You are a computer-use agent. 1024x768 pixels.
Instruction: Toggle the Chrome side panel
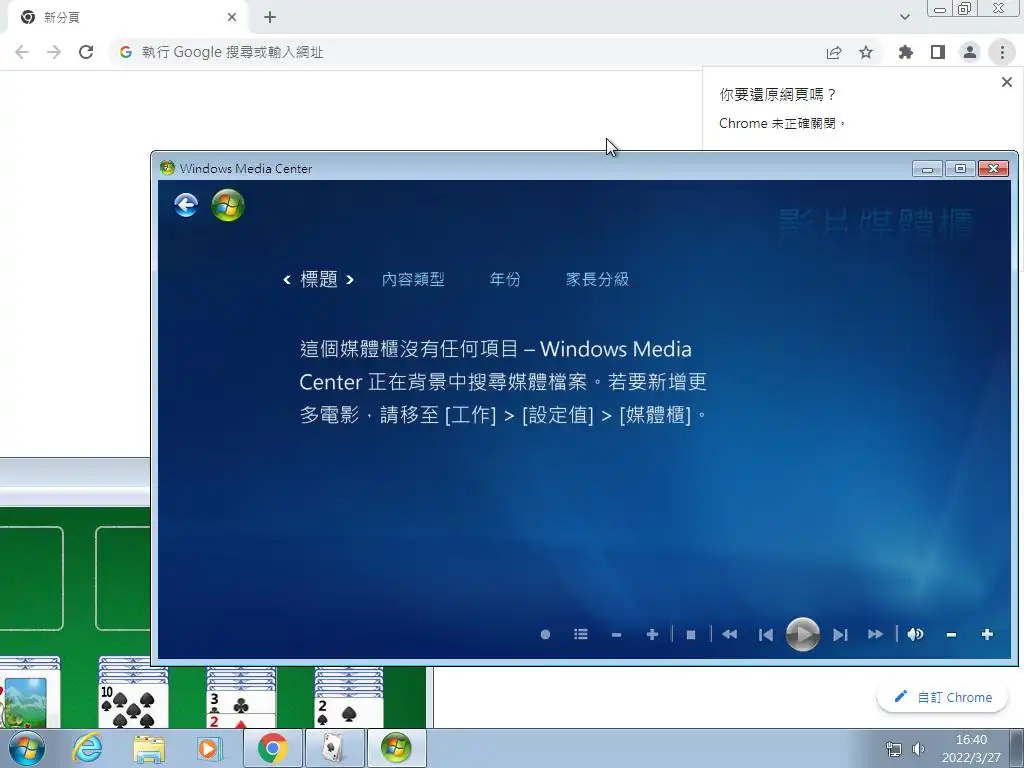tap(938, 52)
